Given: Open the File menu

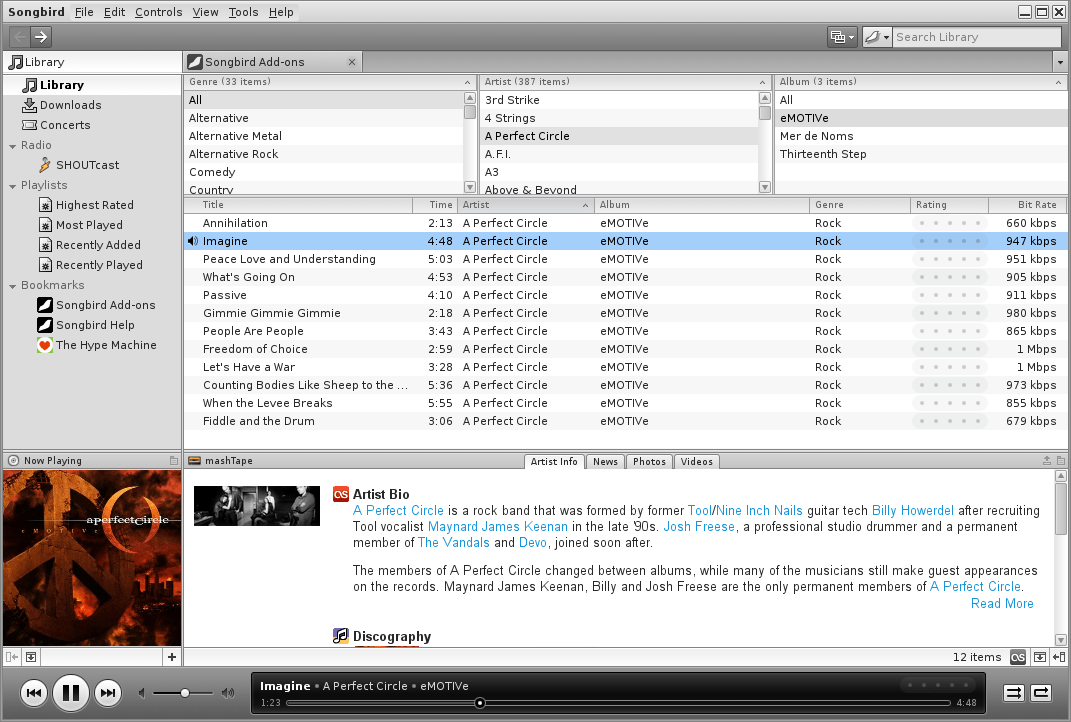Looking at the screenshot, I should (84, 12).
